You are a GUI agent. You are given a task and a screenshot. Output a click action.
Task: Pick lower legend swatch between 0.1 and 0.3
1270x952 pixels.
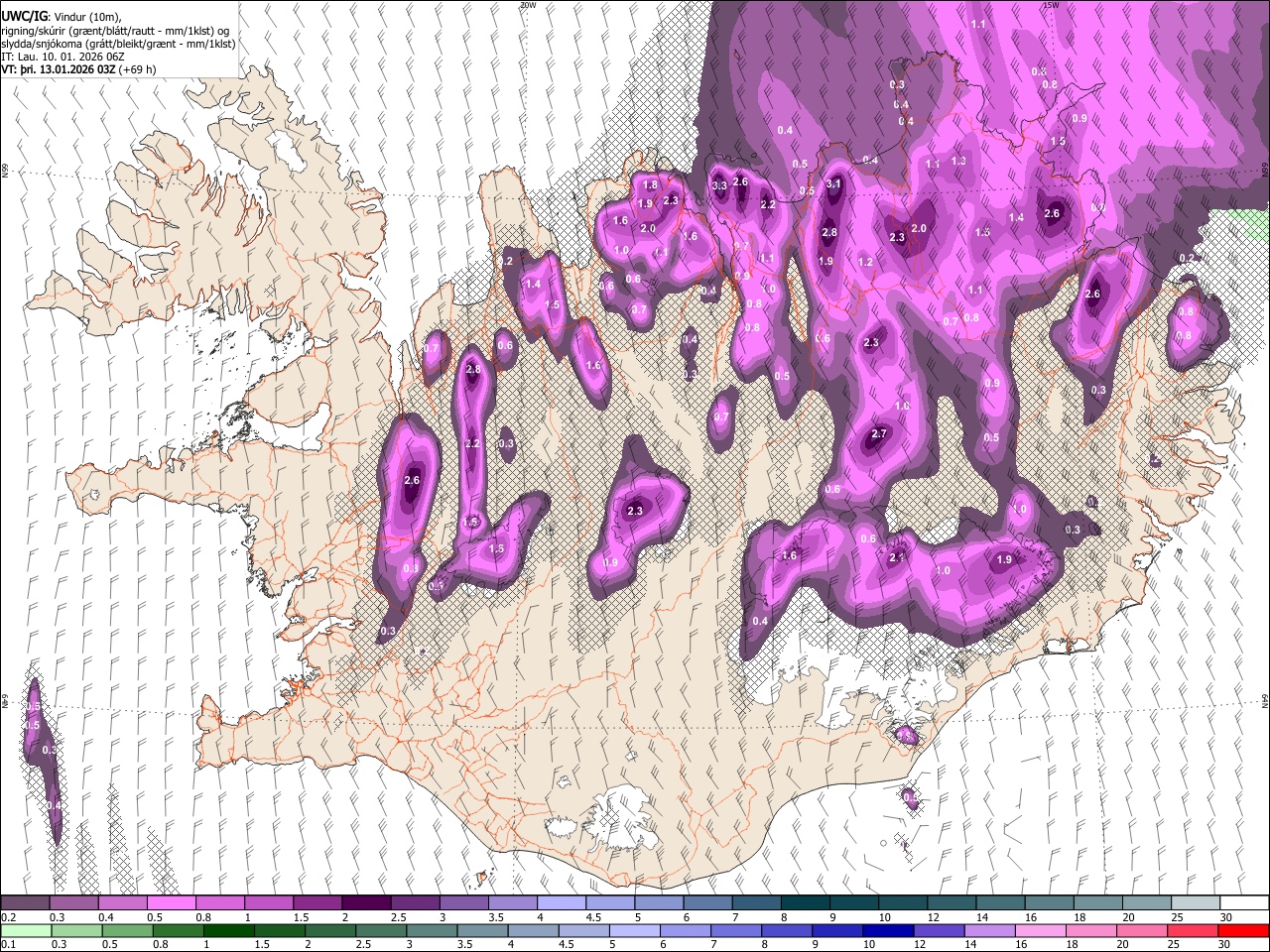(x=26, y=930)
